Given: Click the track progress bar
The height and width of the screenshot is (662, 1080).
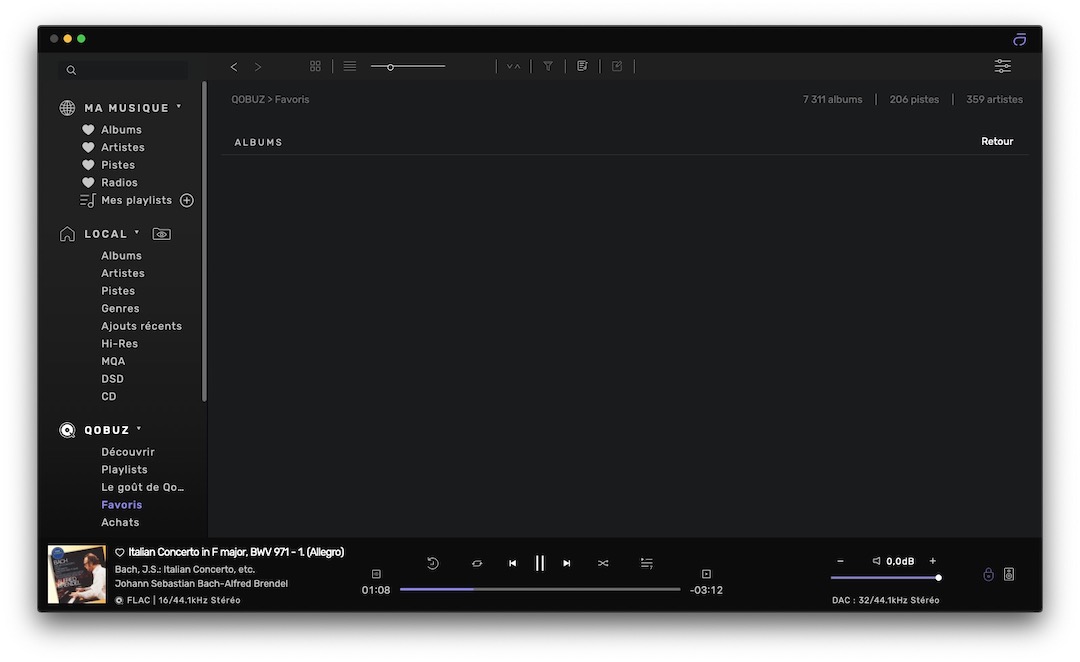Looking at the screenshot, I should [x=540, y=590].
